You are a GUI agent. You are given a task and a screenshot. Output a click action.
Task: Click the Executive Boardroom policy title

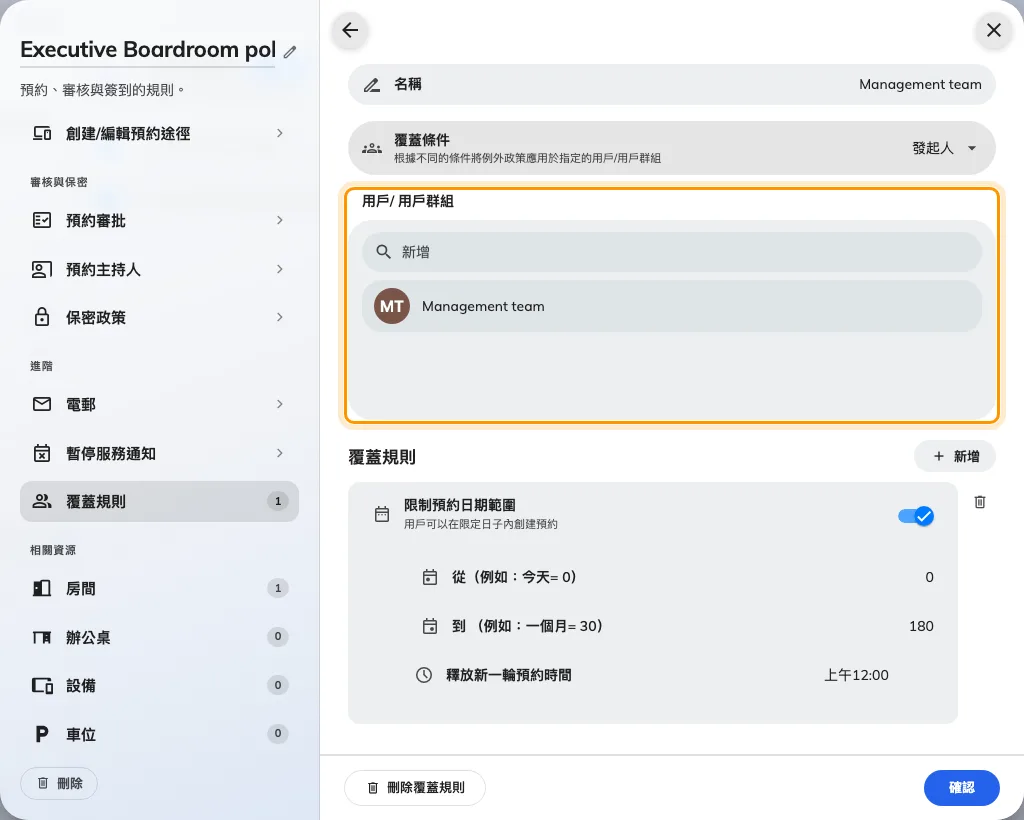148,50
